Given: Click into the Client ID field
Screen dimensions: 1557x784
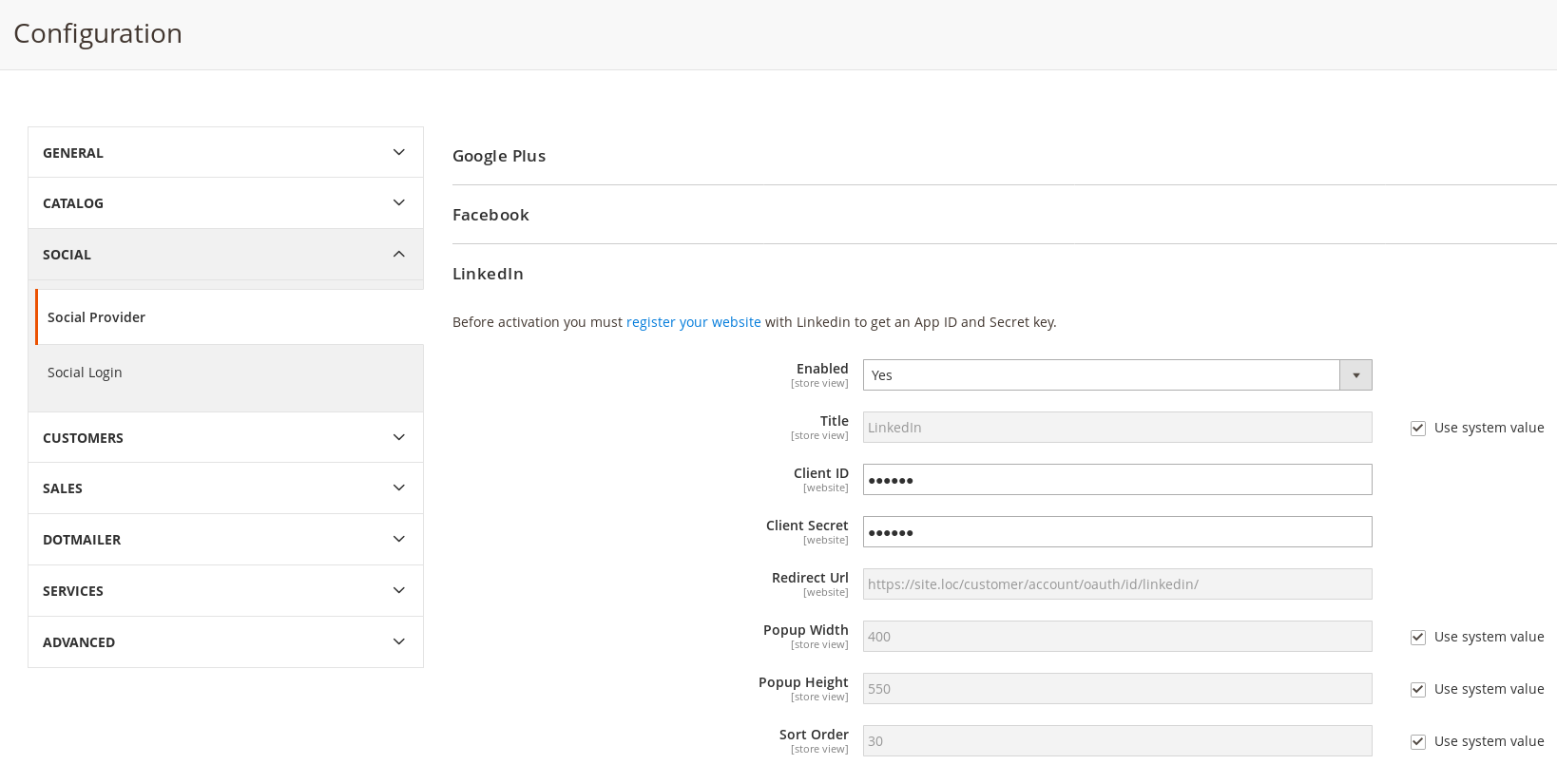Looking at the screenshot, I should [x=1117, y=480].
